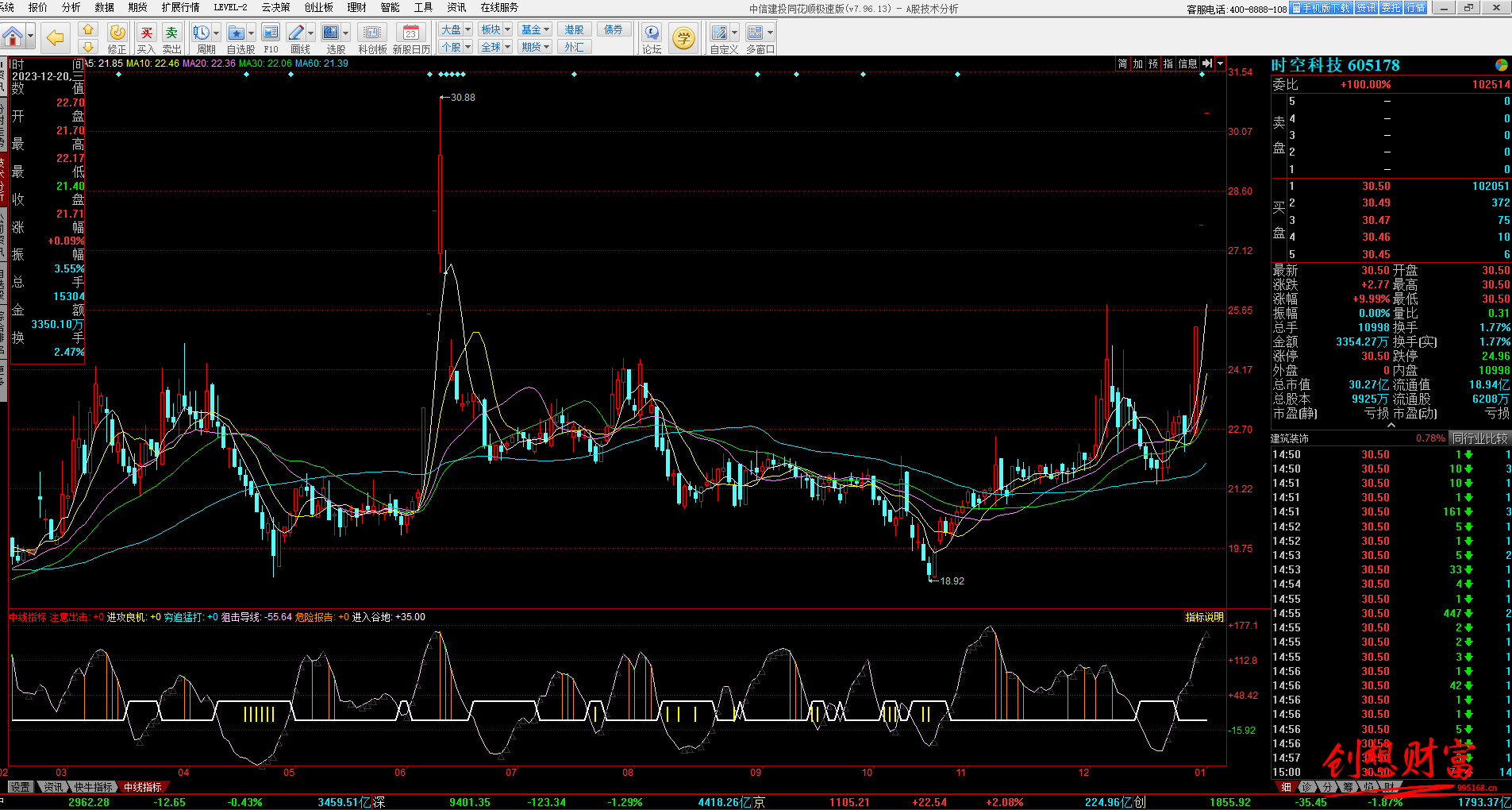Expand the chart options dropdown arrow after 信息
The width and height of the screenshot is (1512, 810).
[x=1220, y=64]
